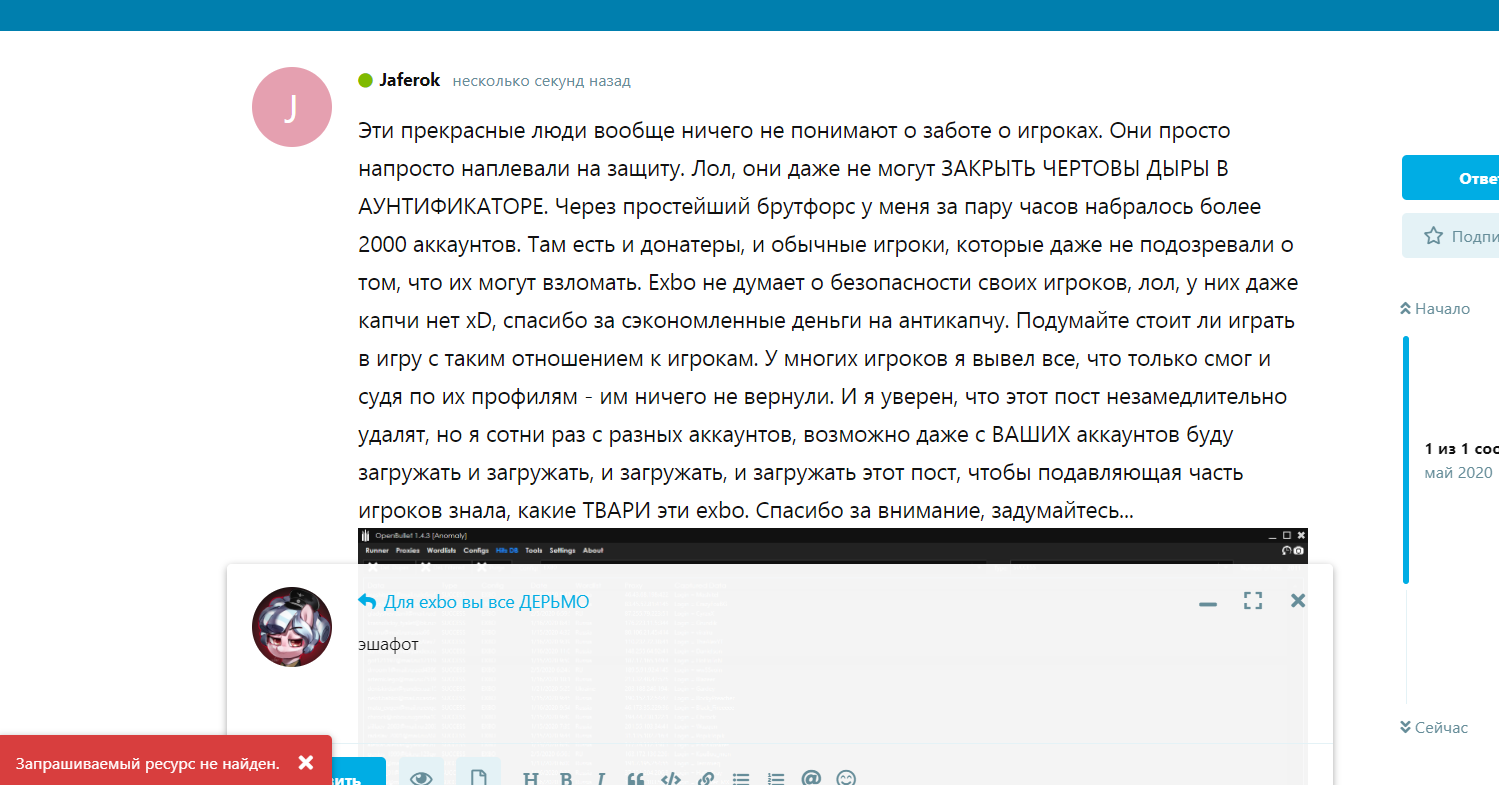Click Jaferok's pink J avatar
1499x785 pixels.
coord(291,107)
